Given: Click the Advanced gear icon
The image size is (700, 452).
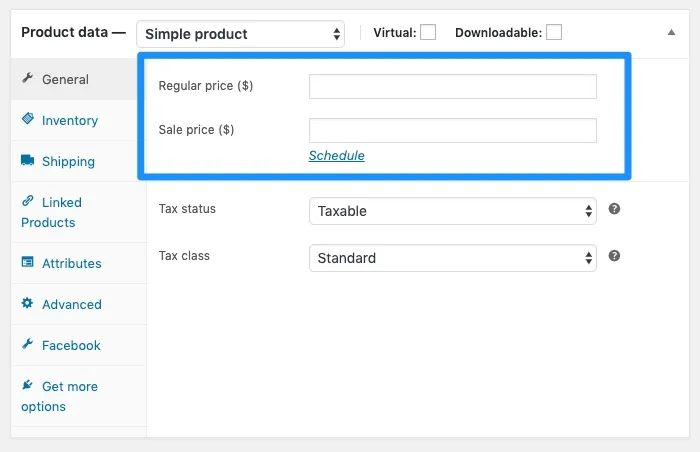Looking at the screenshot, I should [x=28, y=304].
